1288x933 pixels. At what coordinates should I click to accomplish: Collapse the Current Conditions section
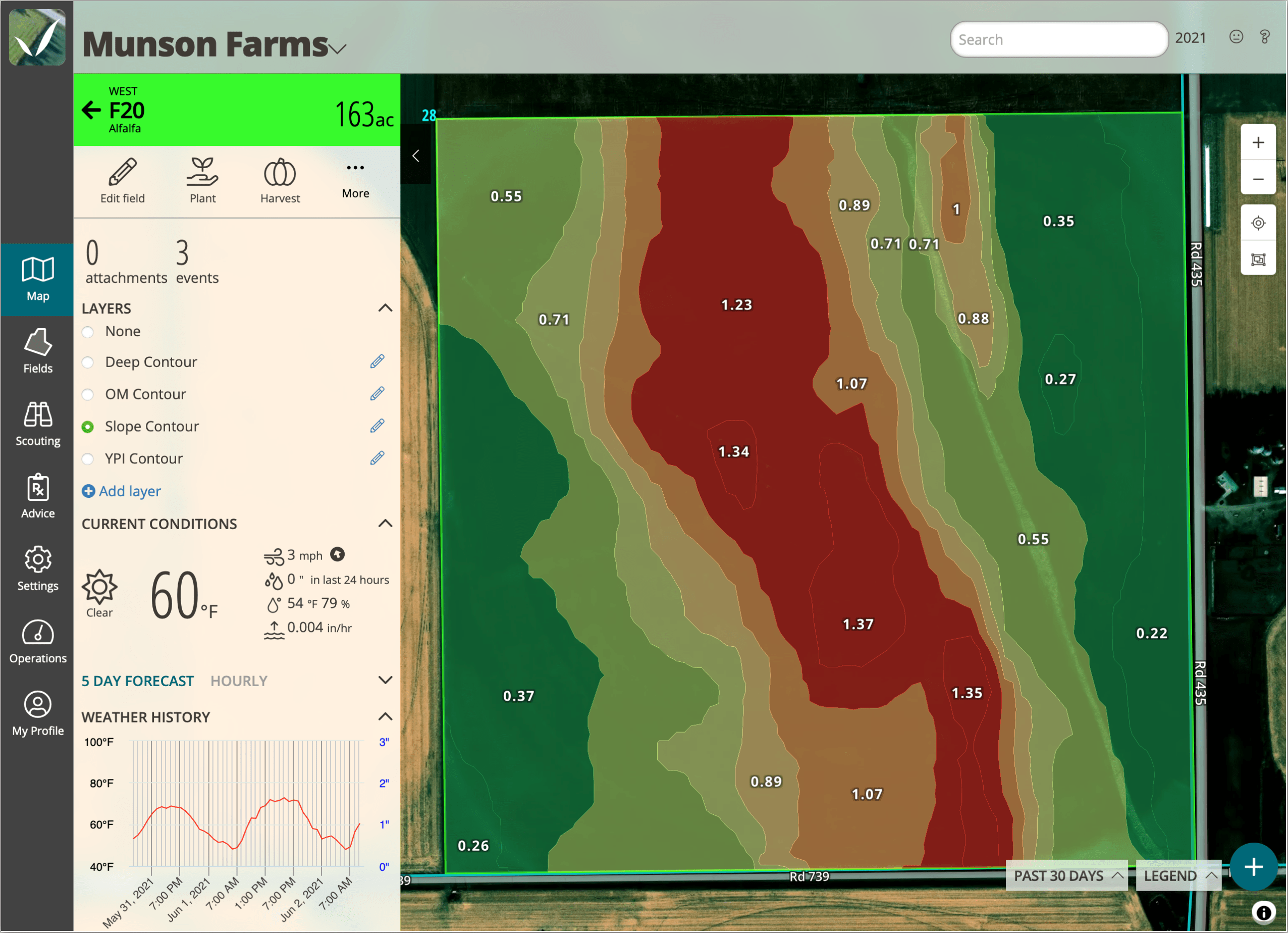tap(385, 524)
